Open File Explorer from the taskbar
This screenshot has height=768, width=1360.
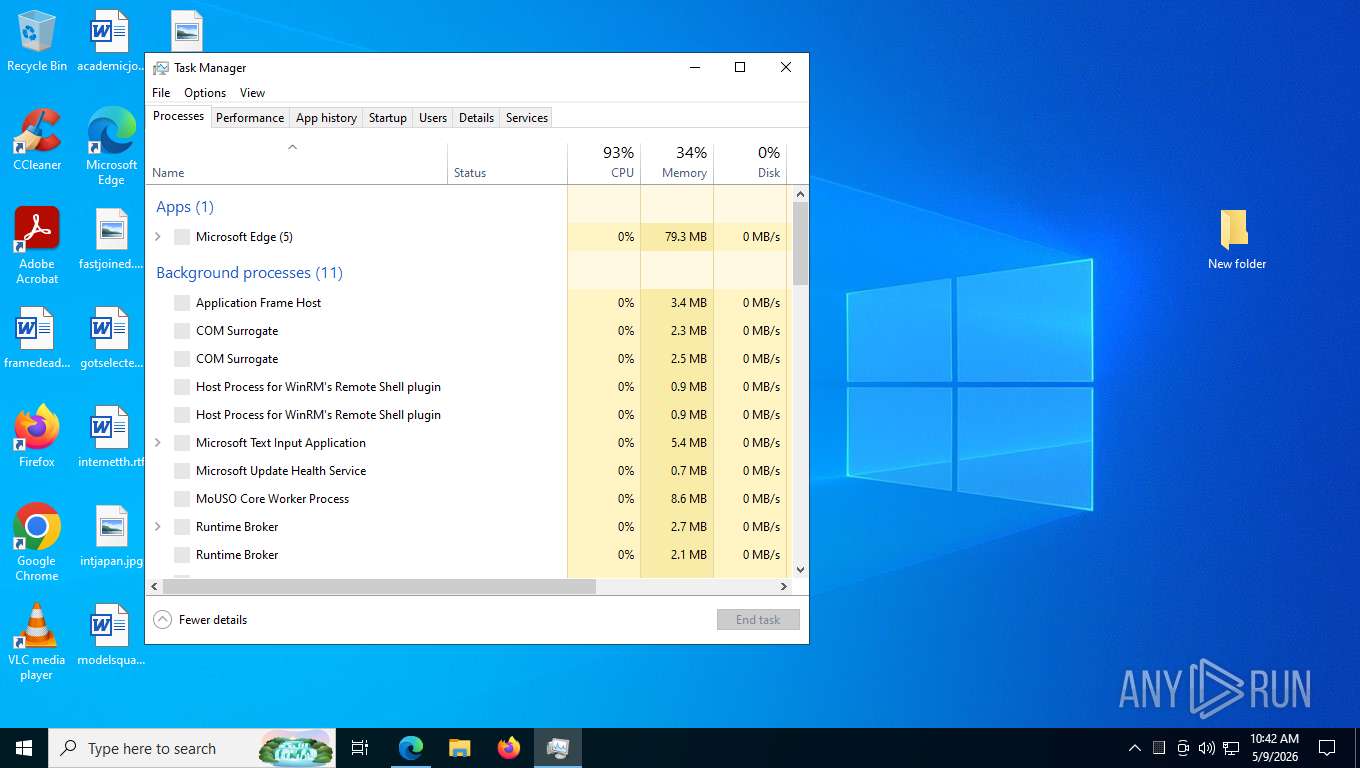[x=459, y=748]
